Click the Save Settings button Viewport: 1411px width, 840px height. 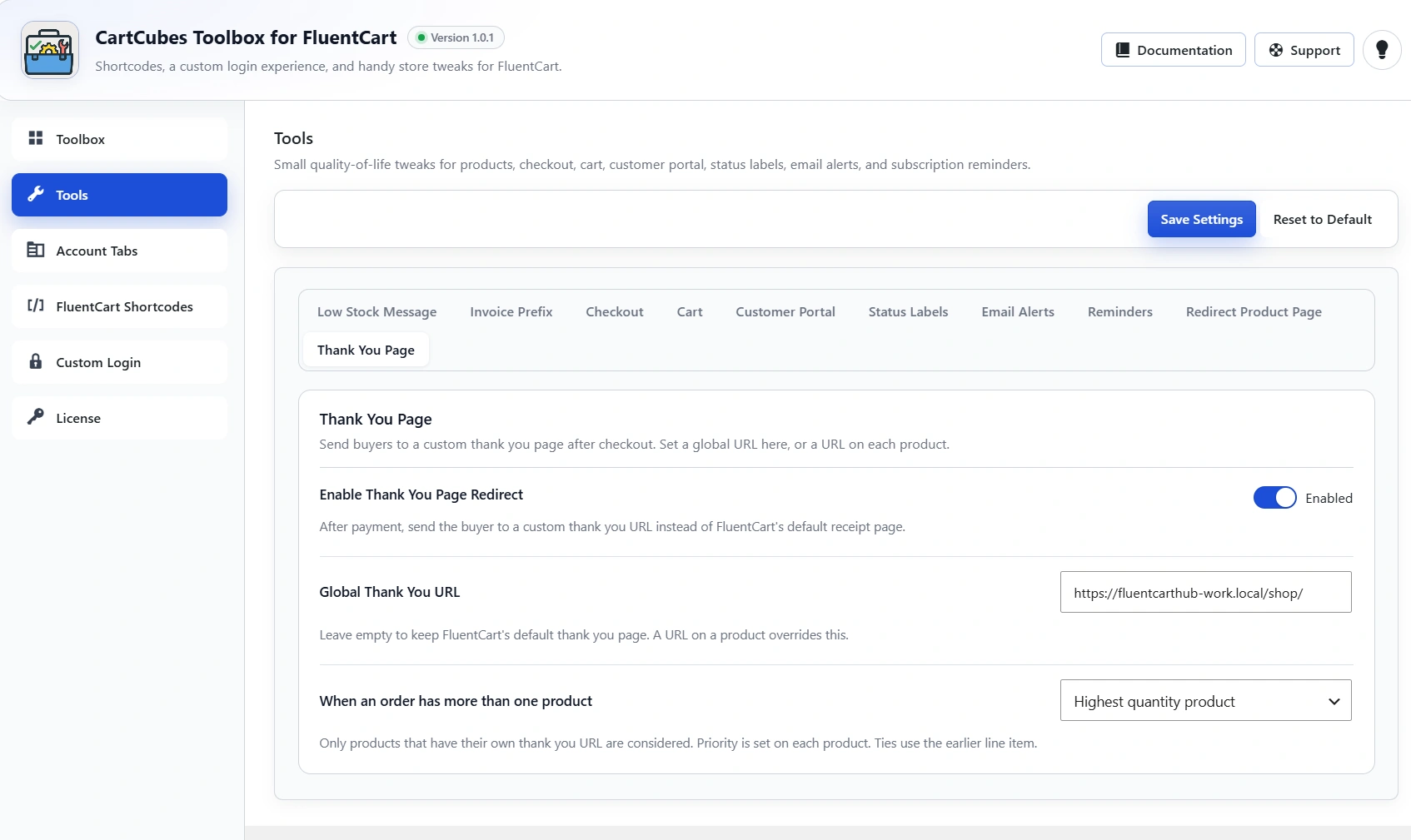pyautogui.click(x=1202, y=219)
